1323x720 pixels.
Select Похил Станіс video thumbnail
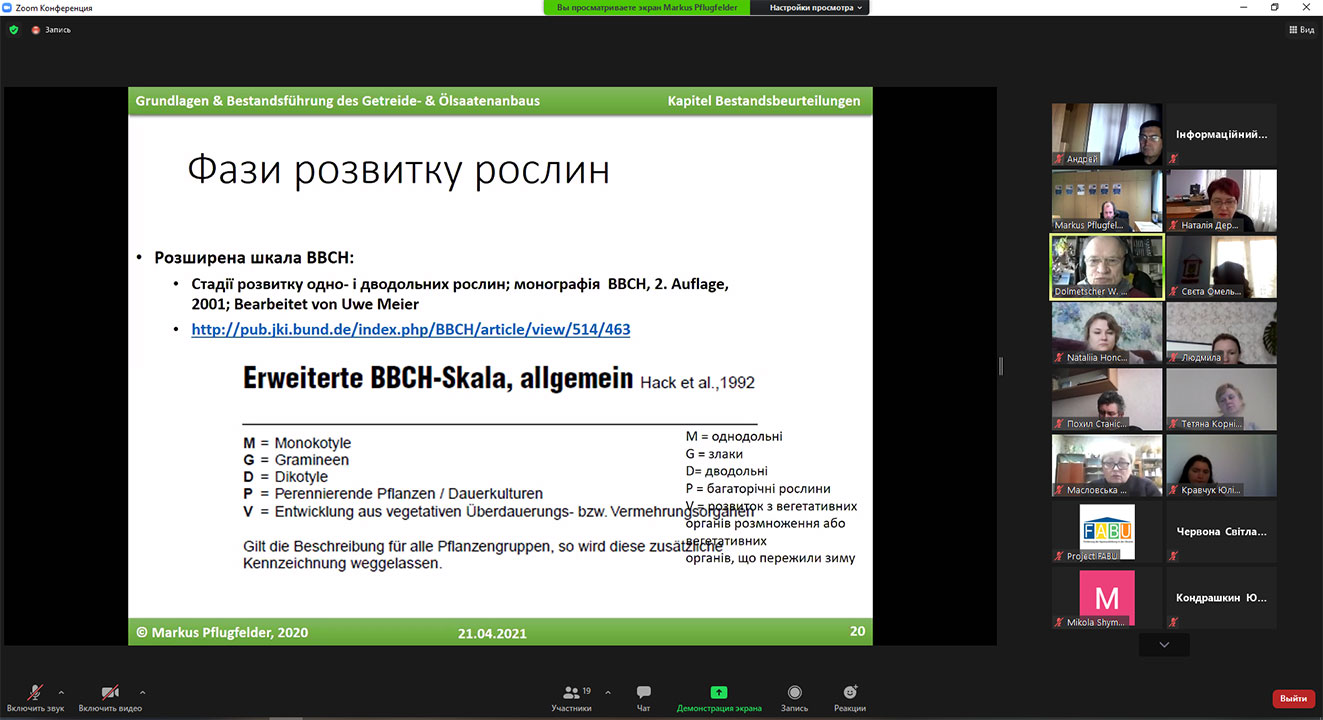coord(1106,399)
